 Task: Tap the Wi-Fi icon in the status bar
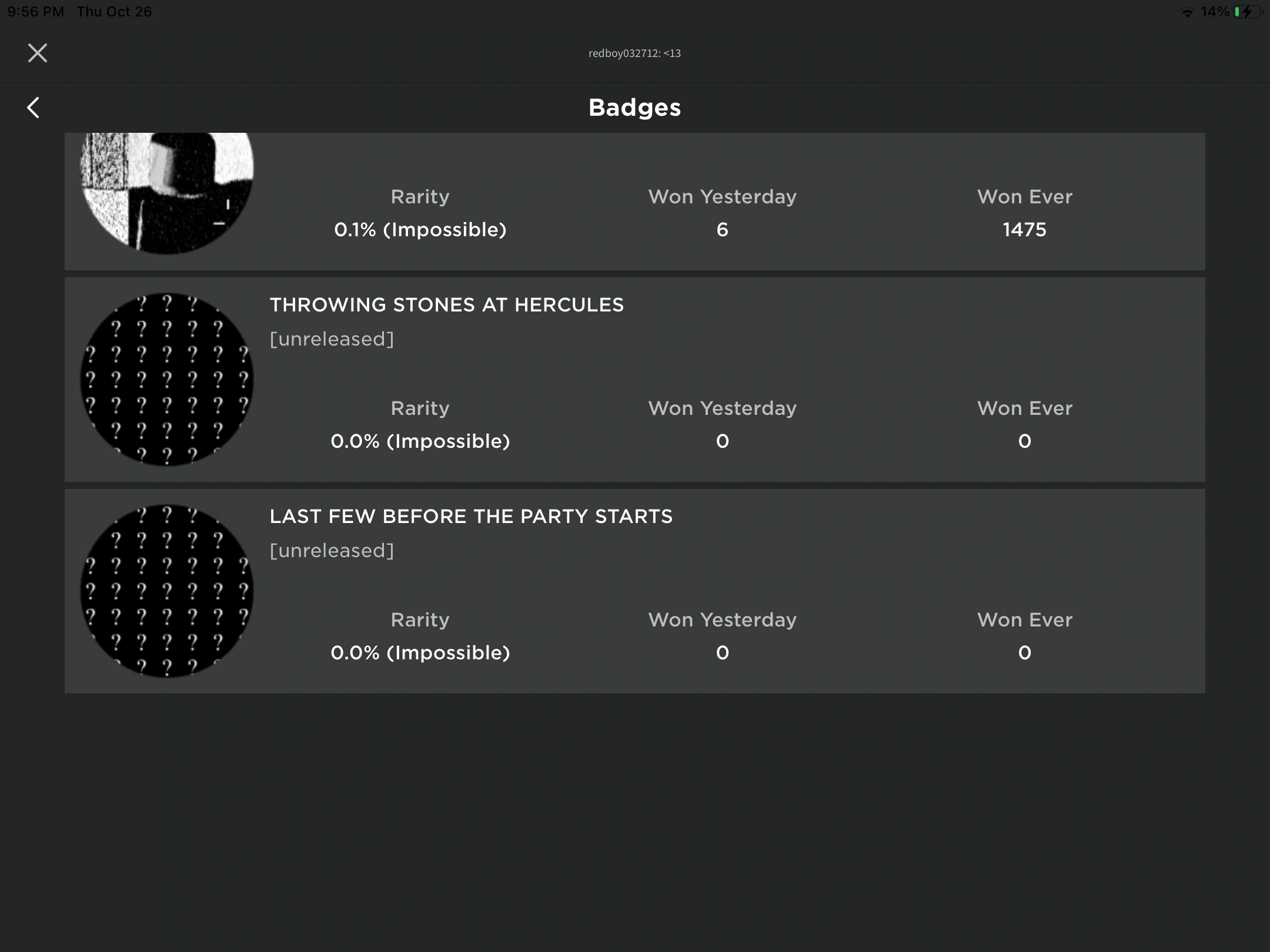tap(1187, 11)
